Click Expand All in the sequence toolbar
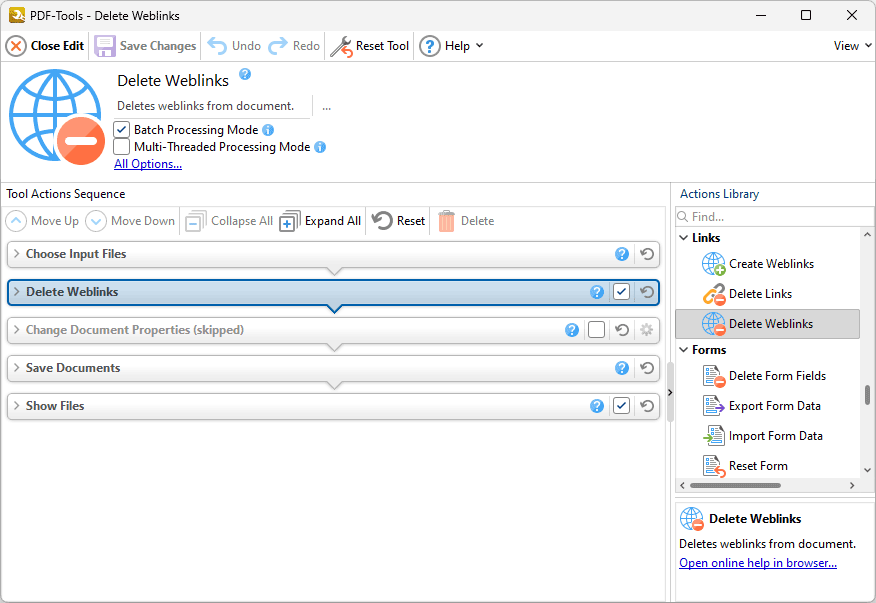The image size is (876, 603). [320, 221]
